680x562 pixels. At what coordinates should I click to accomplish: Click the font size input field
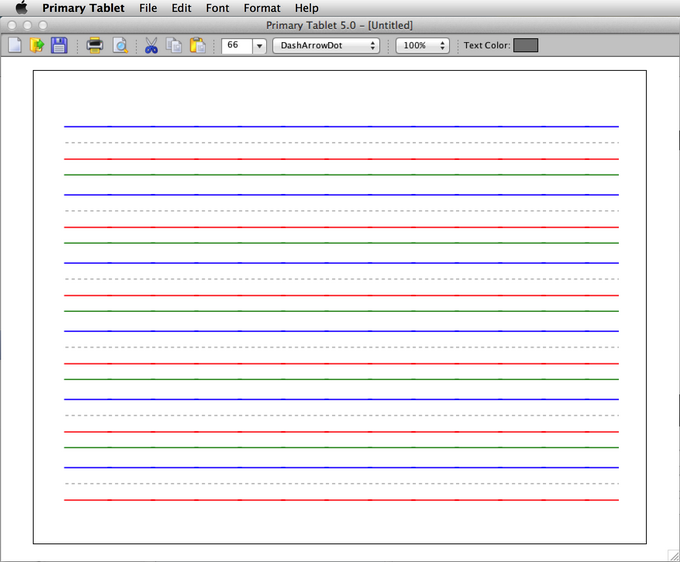point(236,45)
